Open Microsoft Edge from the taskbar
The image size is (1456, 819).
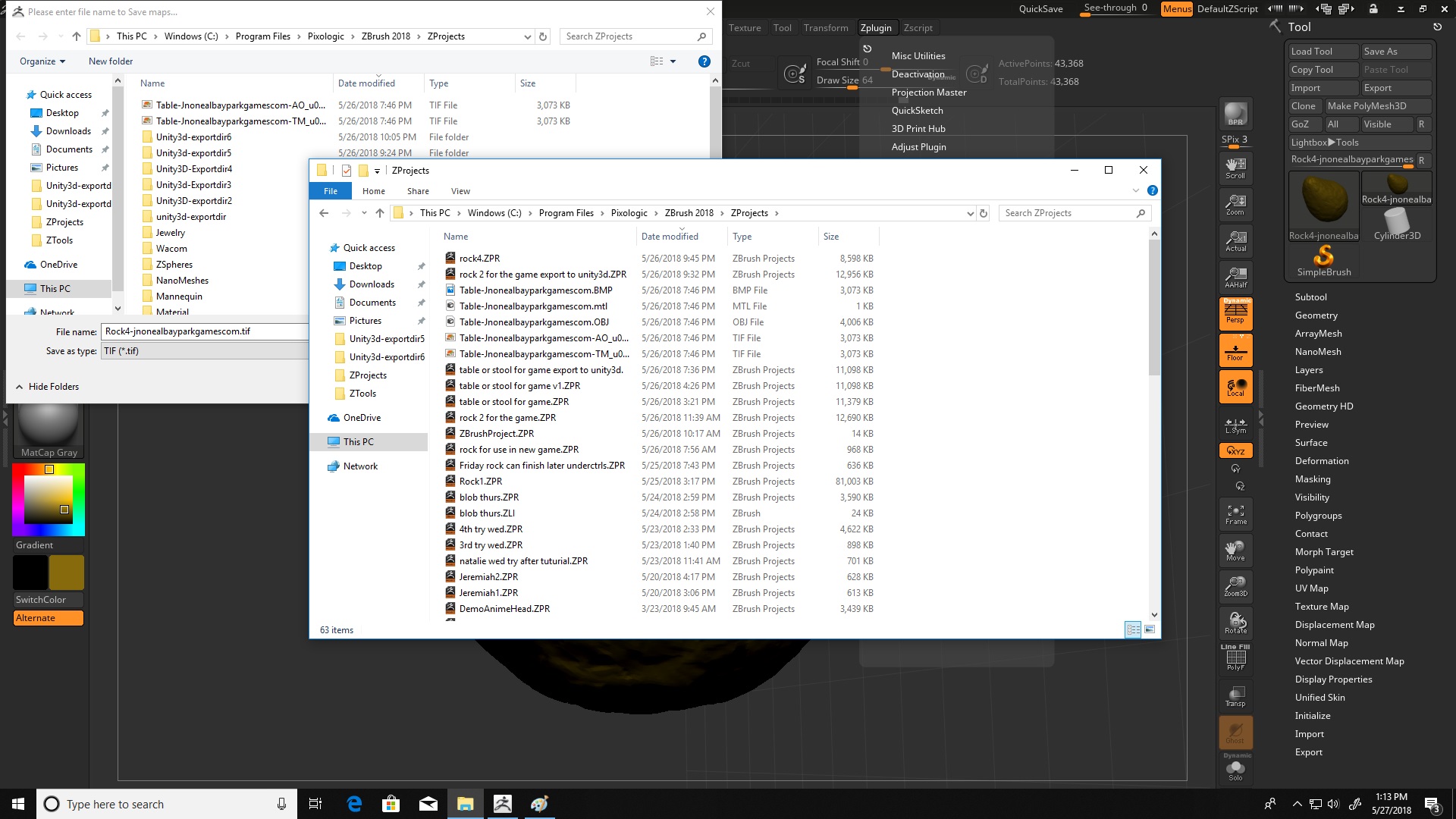pos(354,804)
